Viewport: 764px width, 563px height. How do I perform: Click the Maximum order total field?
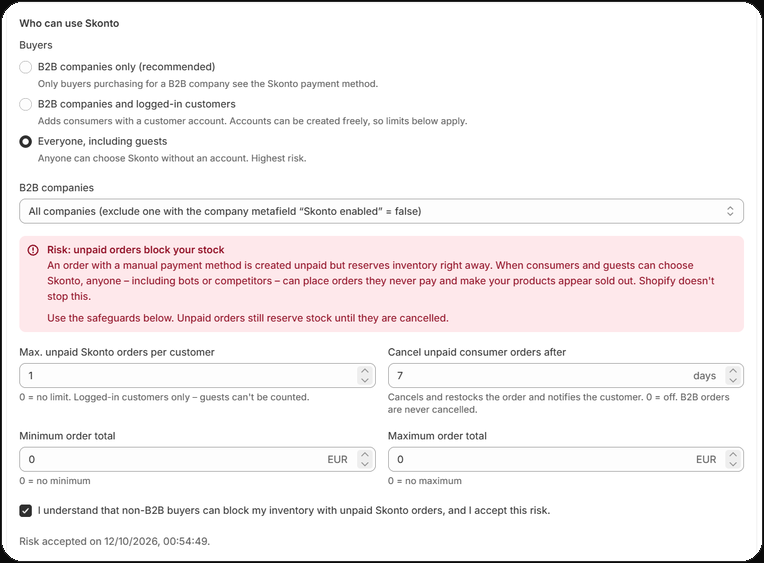click(x=566, y=459)
